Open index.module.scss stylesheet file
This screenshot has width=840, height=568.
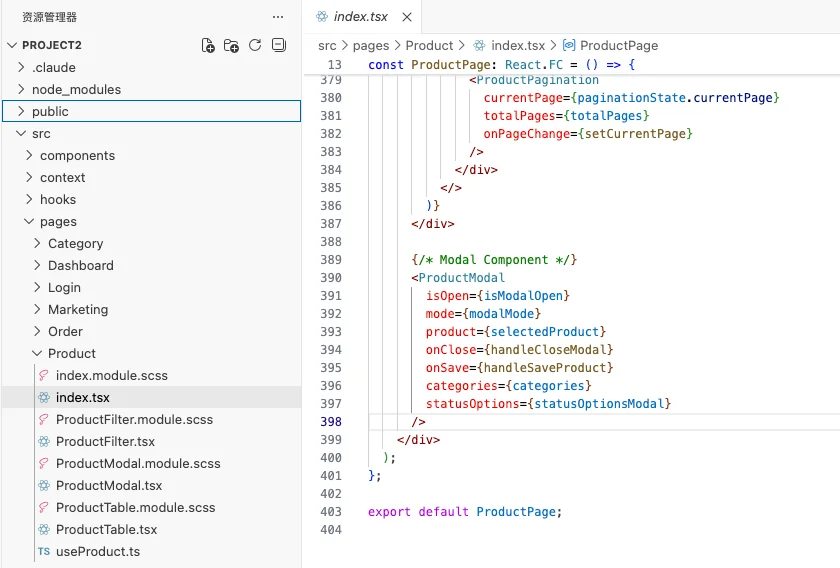[x=111, y=375]
